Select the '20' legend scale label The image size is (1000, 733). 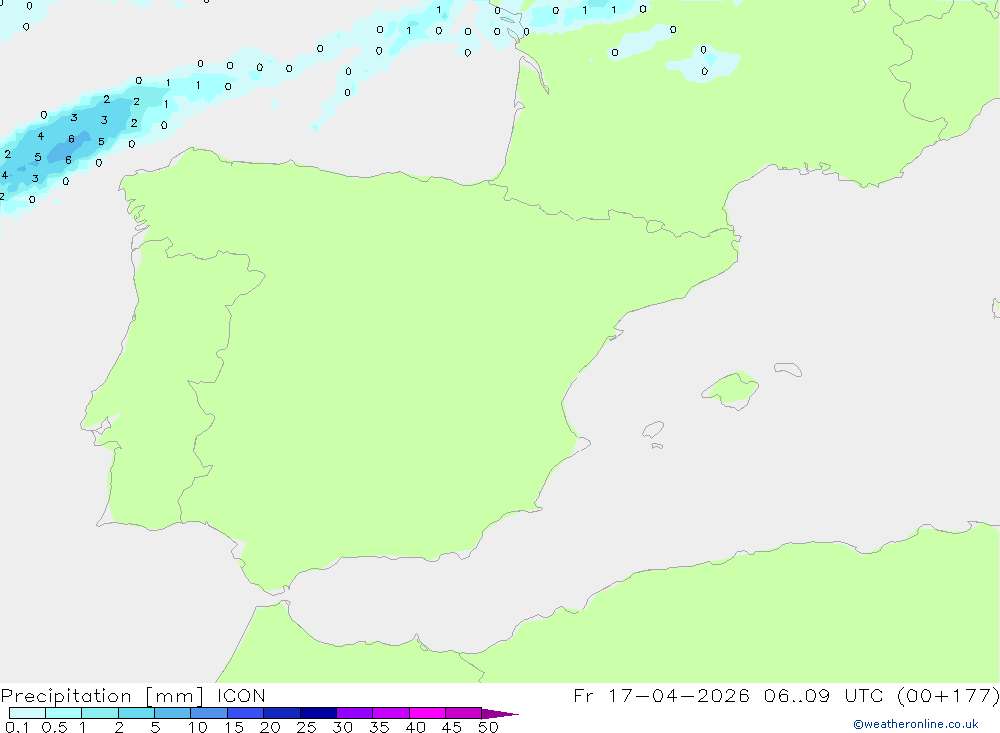[270, 727]
